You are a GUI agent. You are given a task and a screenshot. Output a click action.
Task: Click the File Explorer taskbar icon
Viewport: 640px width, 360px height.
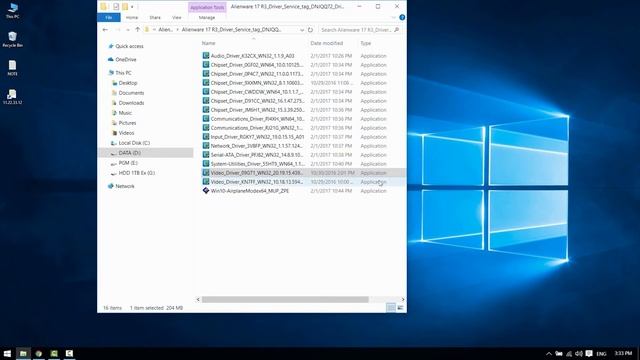click(23, 353)
